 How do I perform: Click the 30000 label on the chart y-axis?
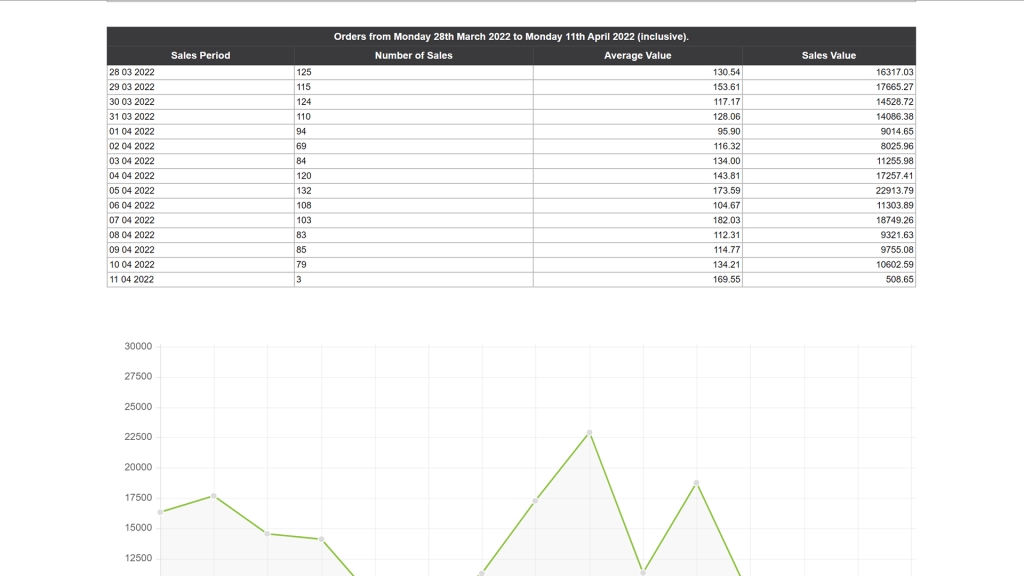137,347
